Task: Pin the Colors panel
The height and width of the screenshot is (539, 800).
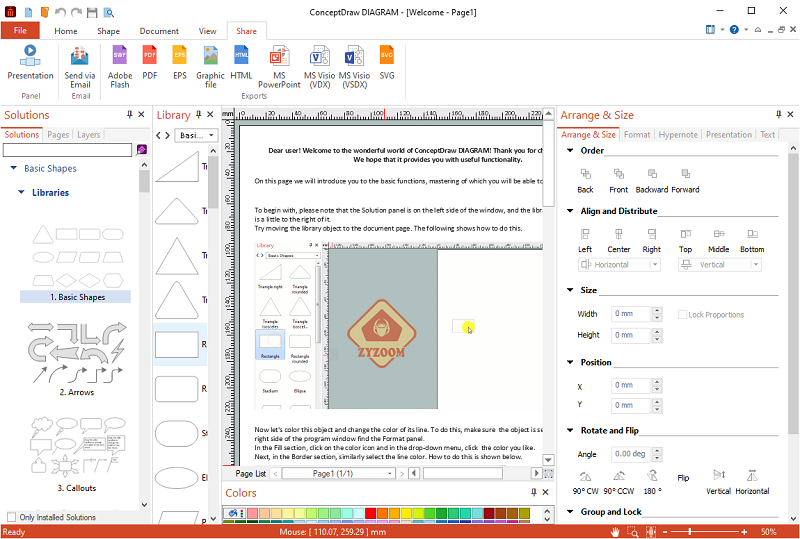Action: (534, 493)
